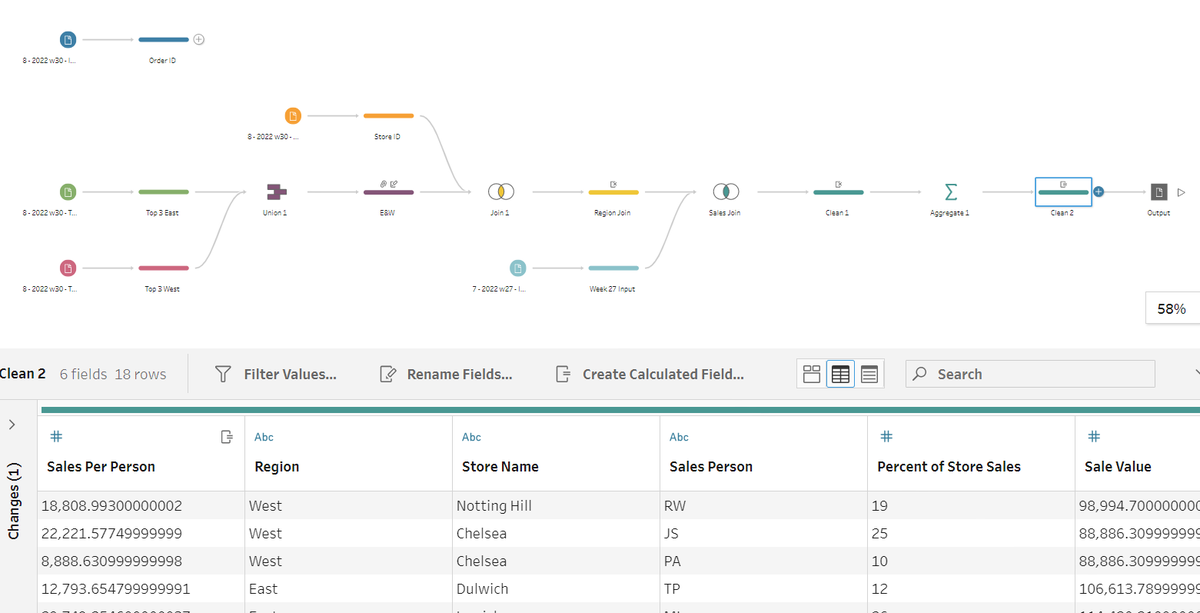The height and width of the screenshot is (613, 1200).
Task: Open the add-step plus button after Clean 2
Action: [1098, 190]
